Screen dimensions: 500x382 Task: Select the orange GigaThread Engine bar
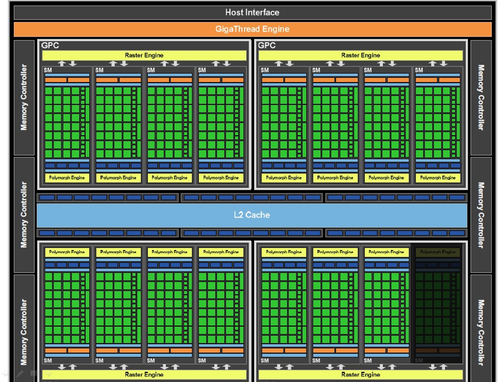pyautogui.click(x=252, y=29)
